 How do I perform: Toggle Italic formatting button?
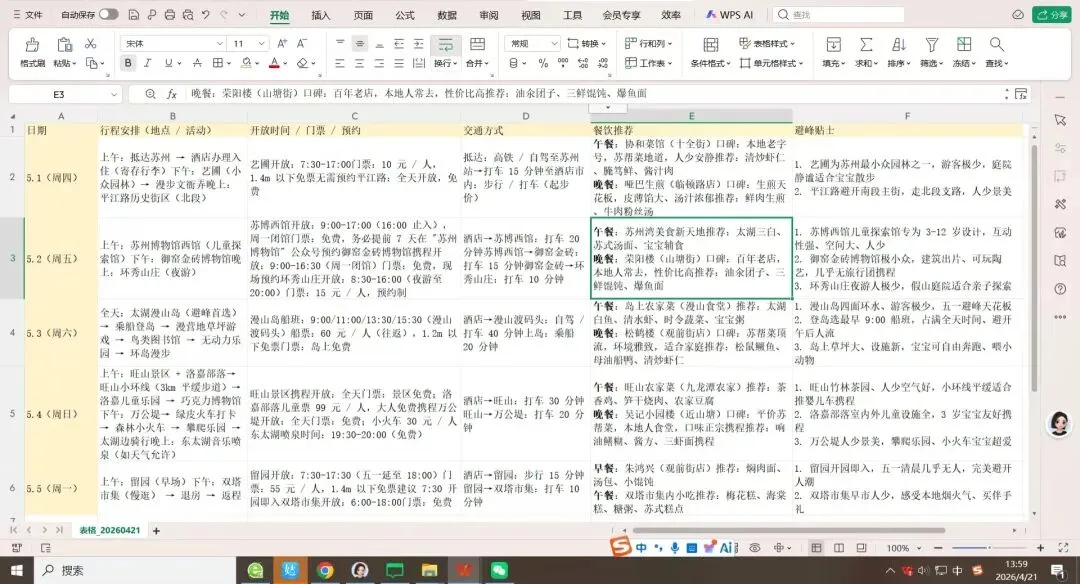tap(147, 63)
